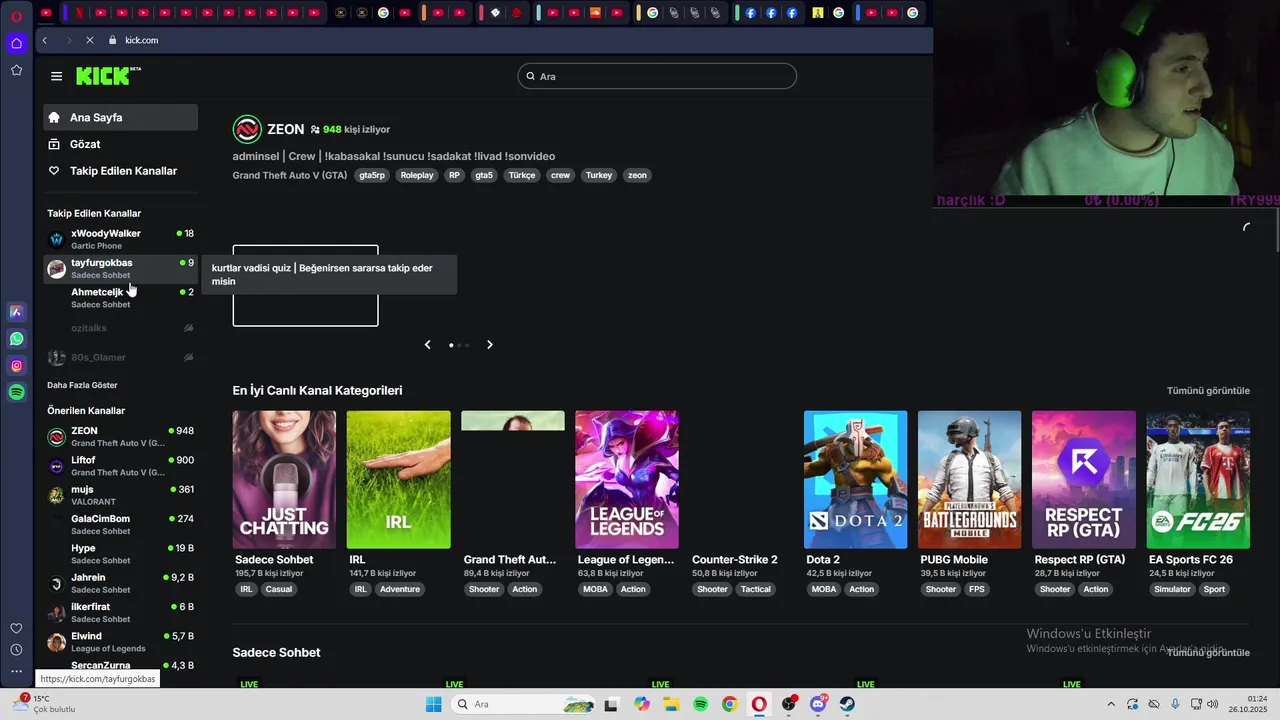Open Just Chatting category thumbnail

pyautogui.click(x=284, y=480)
